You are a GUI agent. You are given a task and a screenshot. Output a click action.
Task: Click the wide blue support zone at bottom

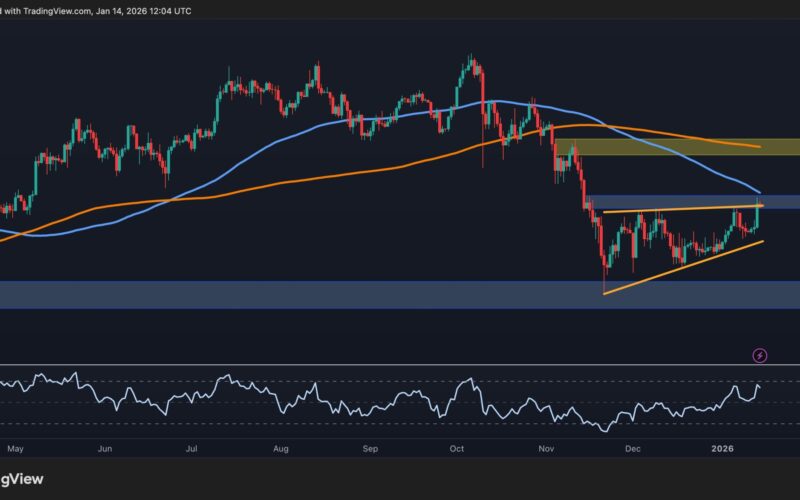[x=300, y=294]
